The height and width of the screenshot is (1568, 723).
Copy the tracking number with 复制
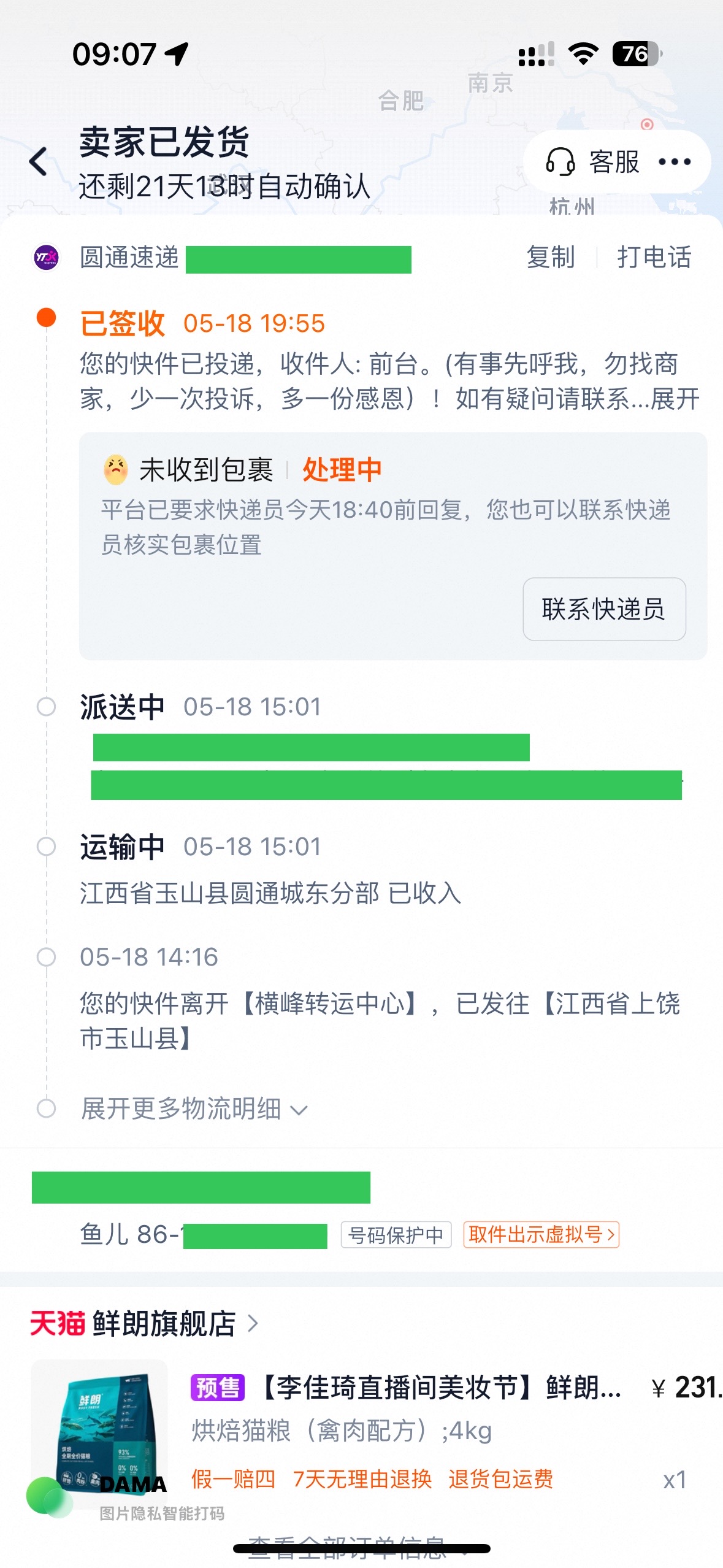click(x=551, y=257)
